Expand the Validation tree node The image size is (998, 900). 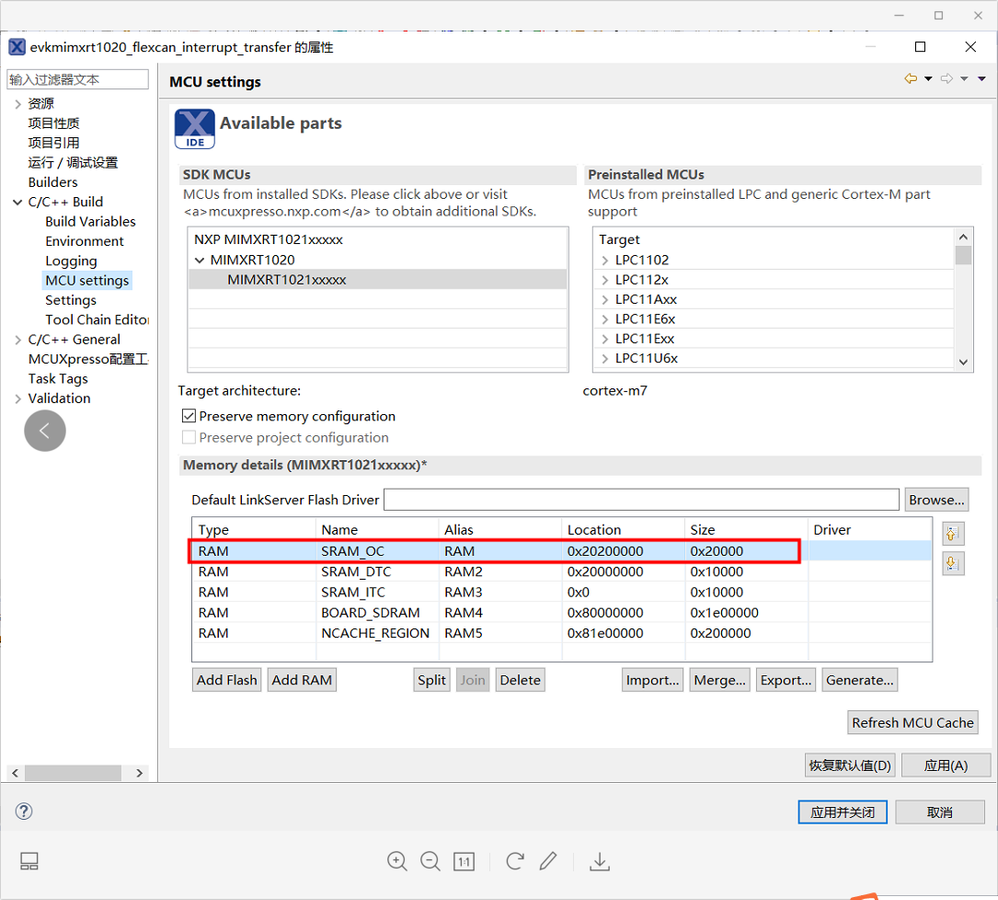point(18,399)
